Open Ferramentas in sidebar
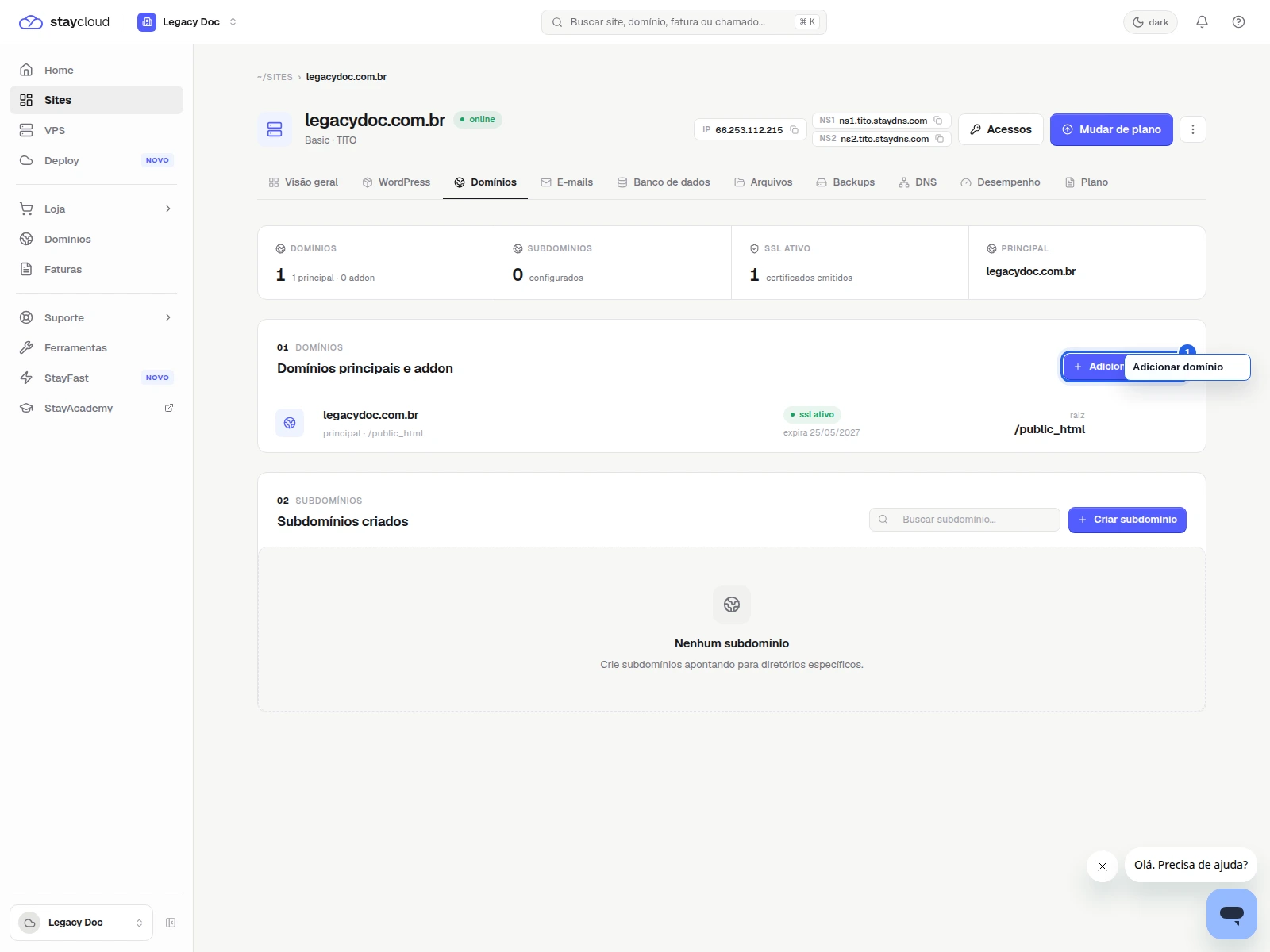The image size is (1270, 952). [x=97, y=347]
